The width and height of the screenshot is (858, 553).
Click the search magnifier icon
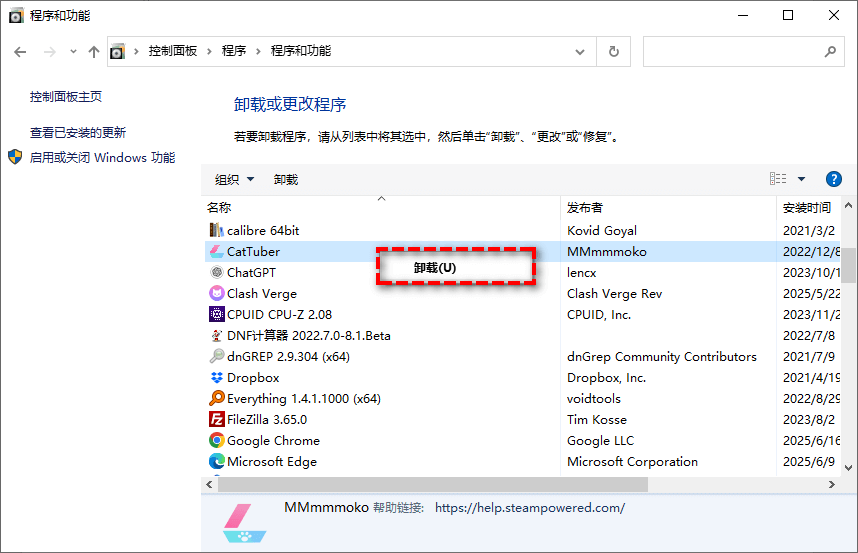tap(830, 51)
